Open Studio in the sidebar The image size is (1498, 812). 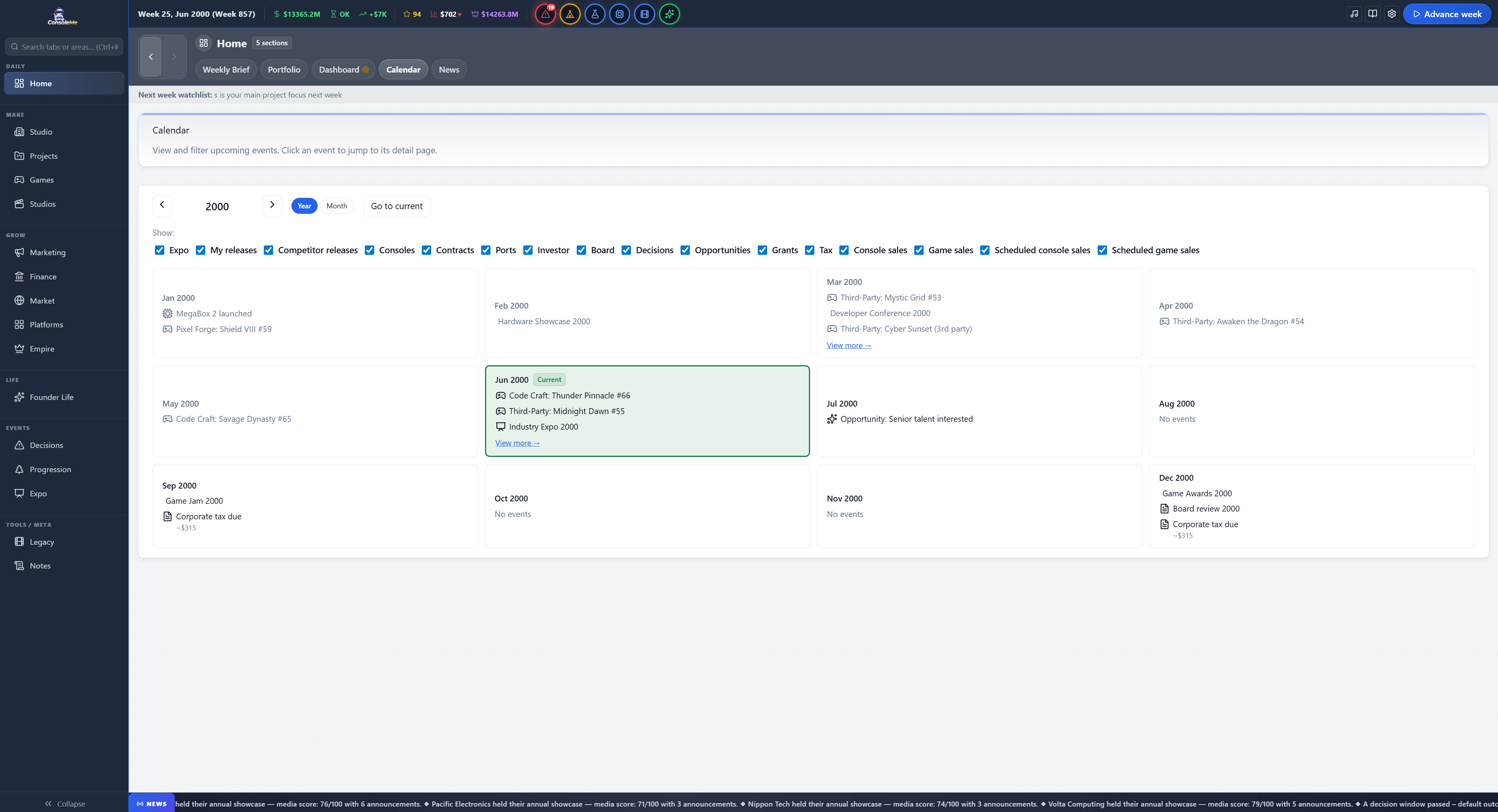[64, 132]
